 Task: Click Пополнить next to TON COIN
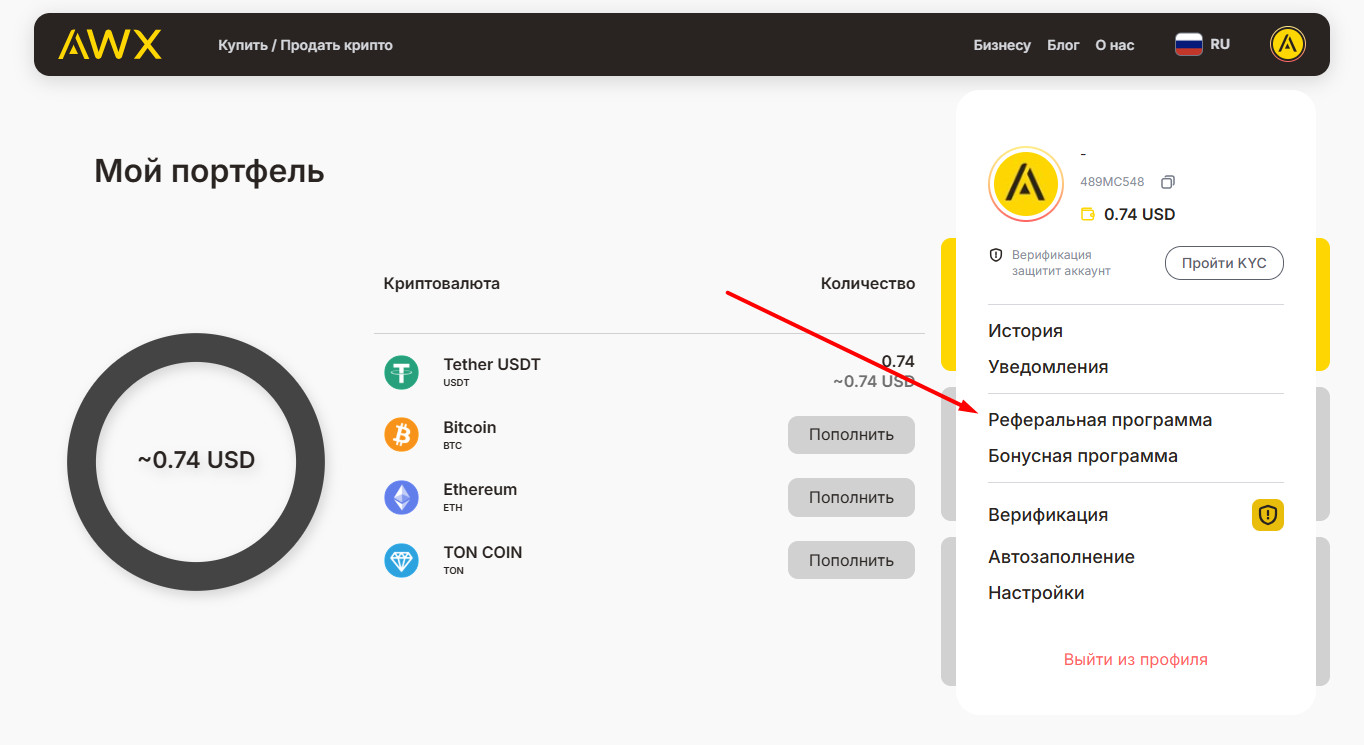pos(851,560)
